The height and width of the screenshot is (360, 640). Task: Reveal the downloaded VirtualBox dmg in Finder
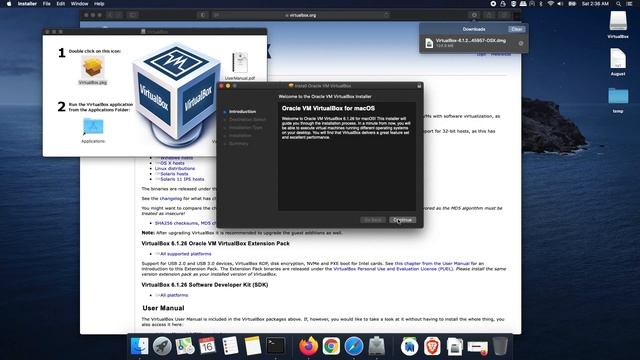pyautogui.click(x=521, y=43)
